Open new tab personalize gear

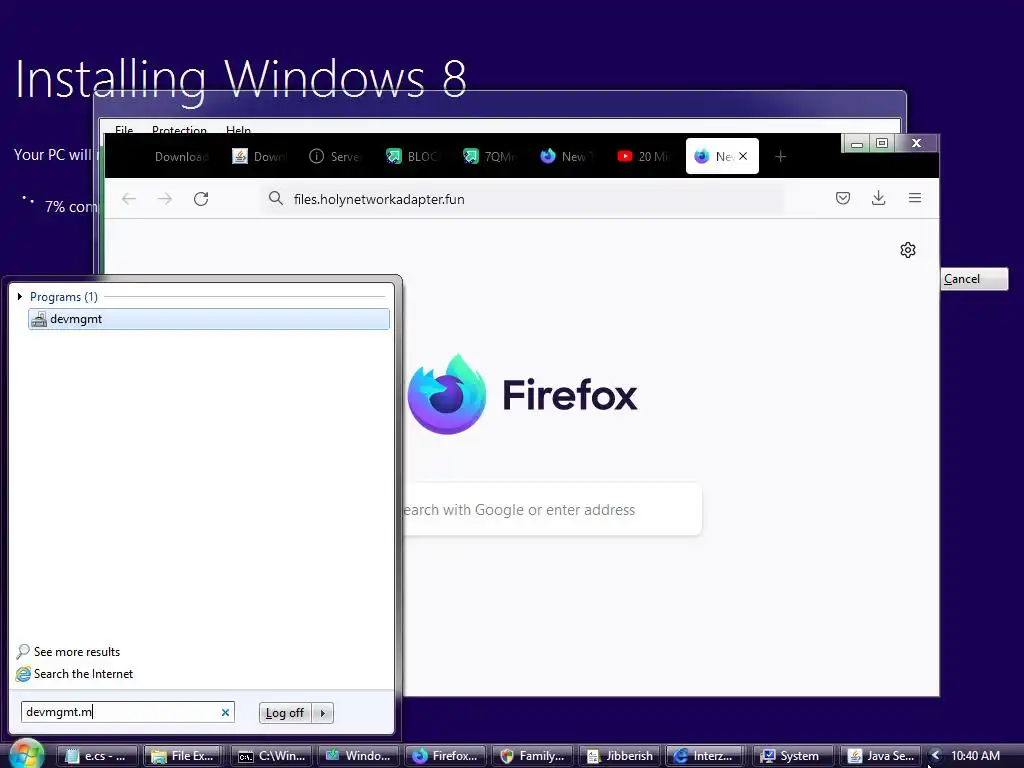[x=908, y=250]
